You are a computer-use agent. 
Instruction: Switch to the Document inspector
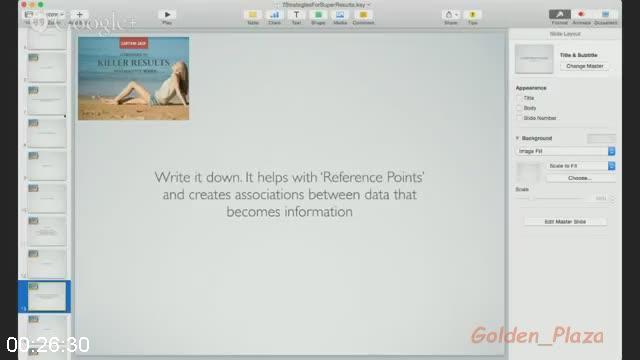coord(605,14)
